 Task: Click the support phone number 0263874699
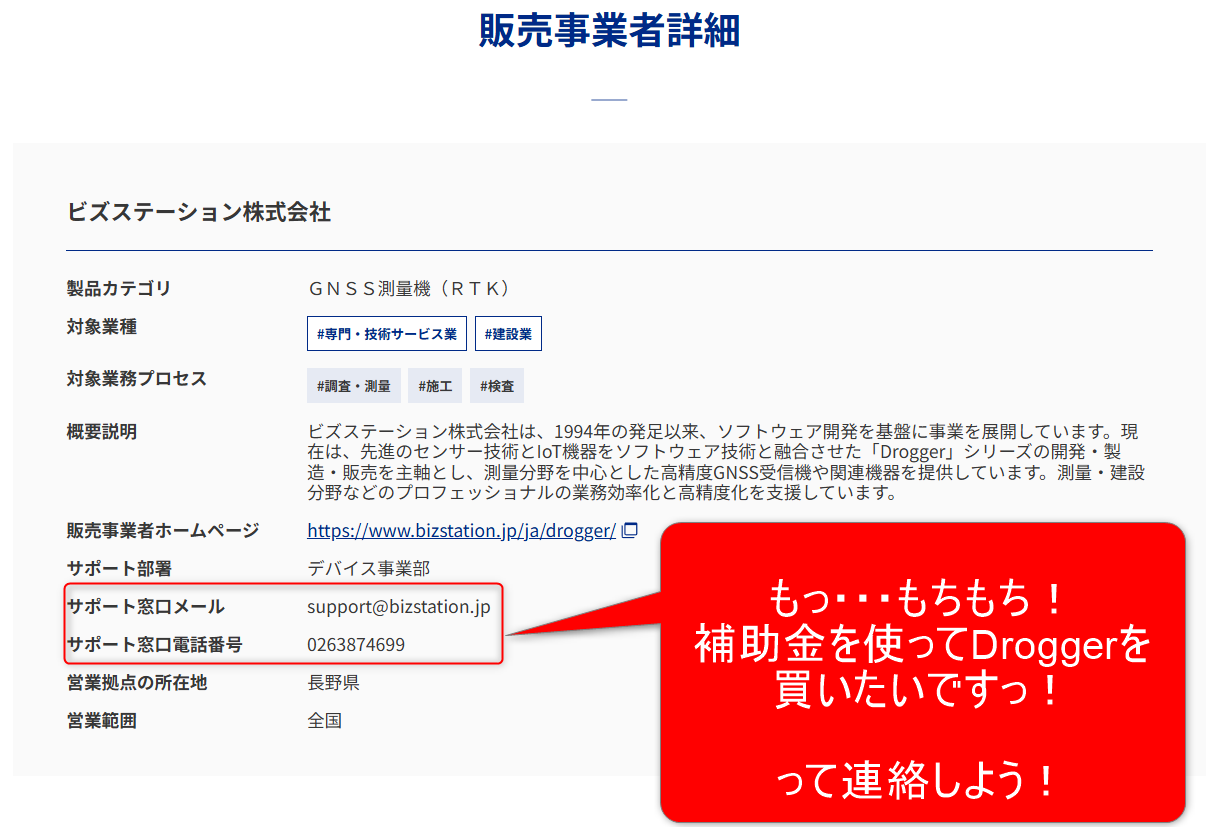click(356, 645)
